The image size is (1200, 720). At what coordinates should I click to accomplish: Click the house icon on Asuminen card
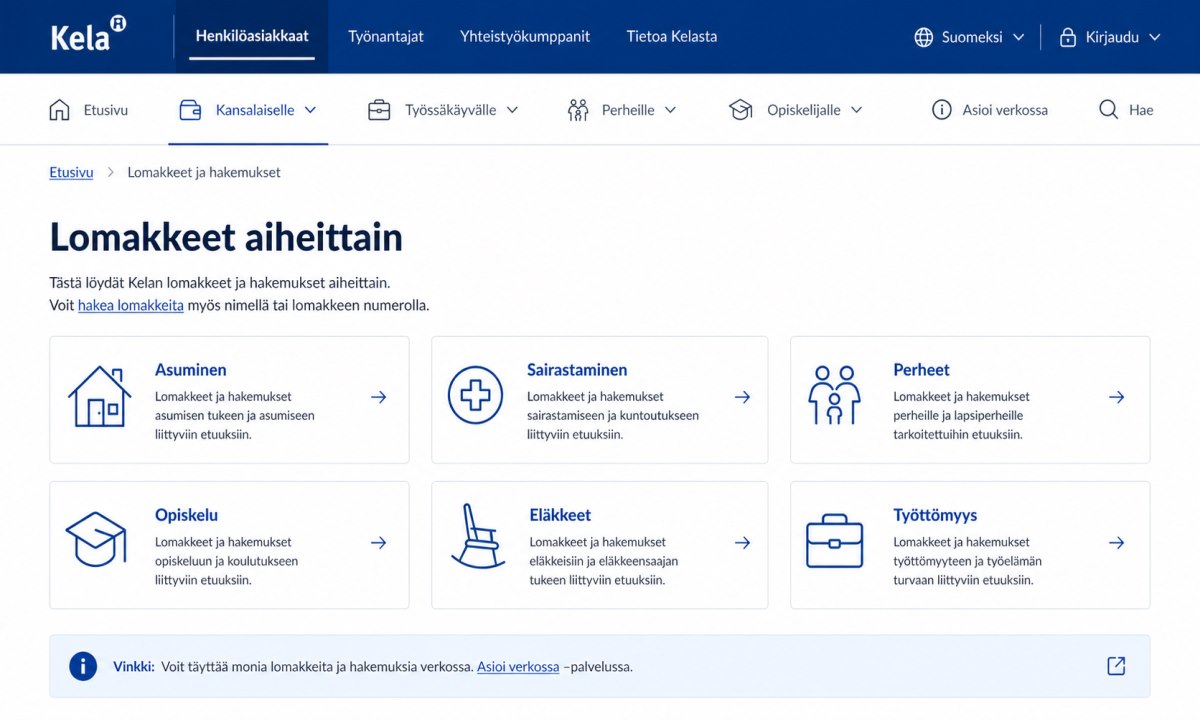point(99,396)
